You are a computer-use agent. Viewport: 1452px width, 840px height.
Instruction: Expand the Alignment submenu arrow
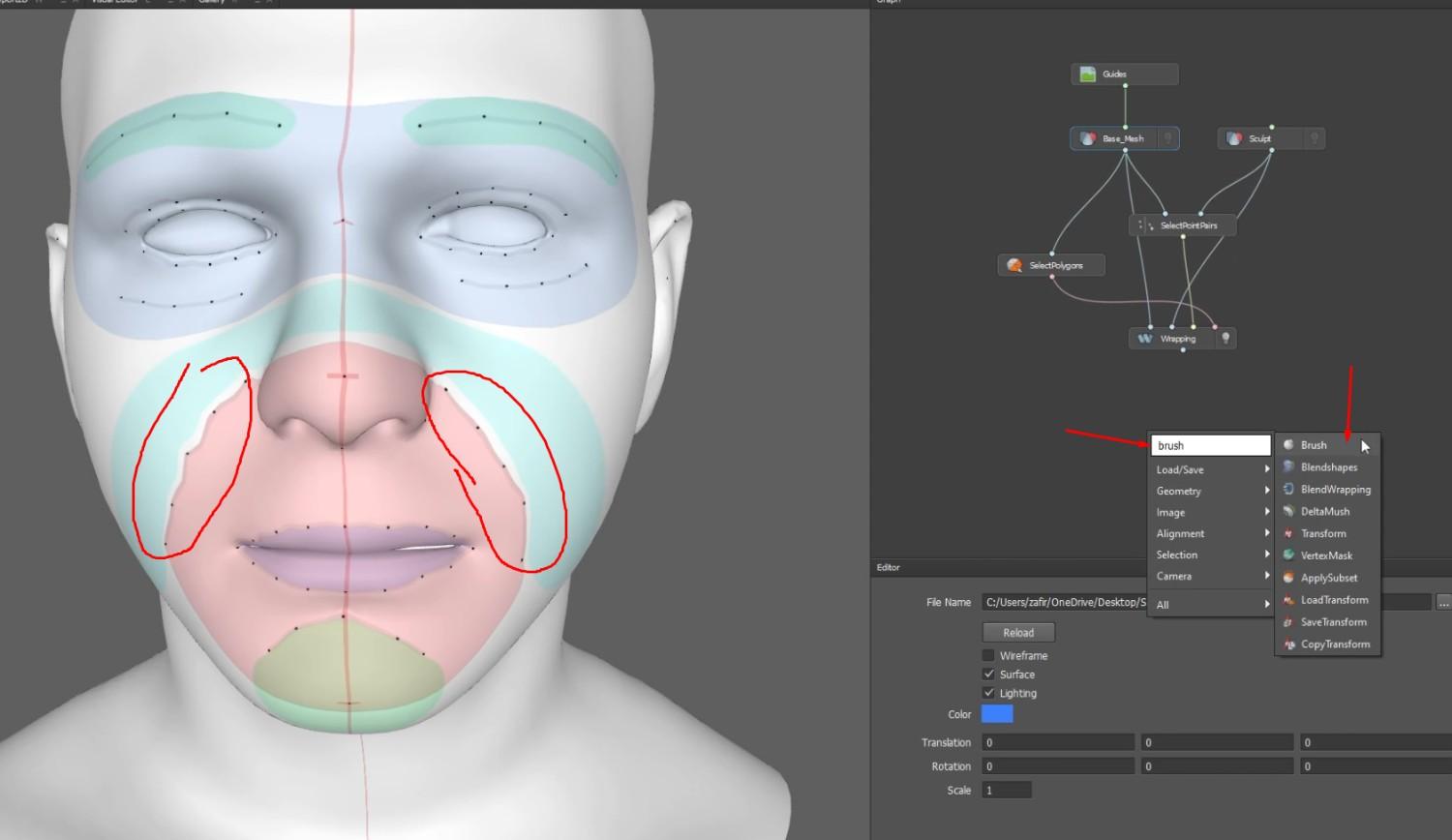[x=1266, y=533]
